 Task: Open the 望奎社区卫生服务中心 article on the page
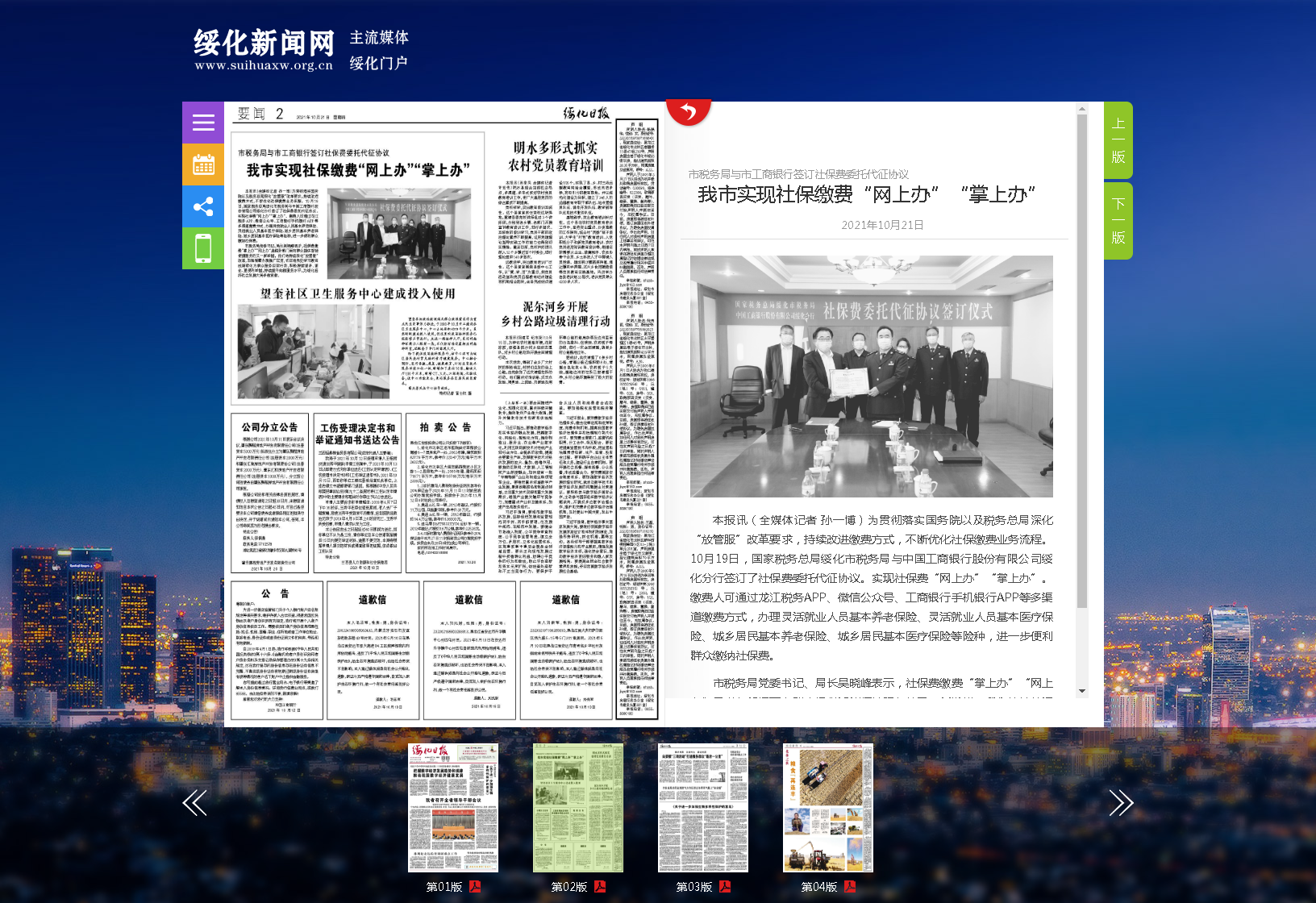click(357, 293)
